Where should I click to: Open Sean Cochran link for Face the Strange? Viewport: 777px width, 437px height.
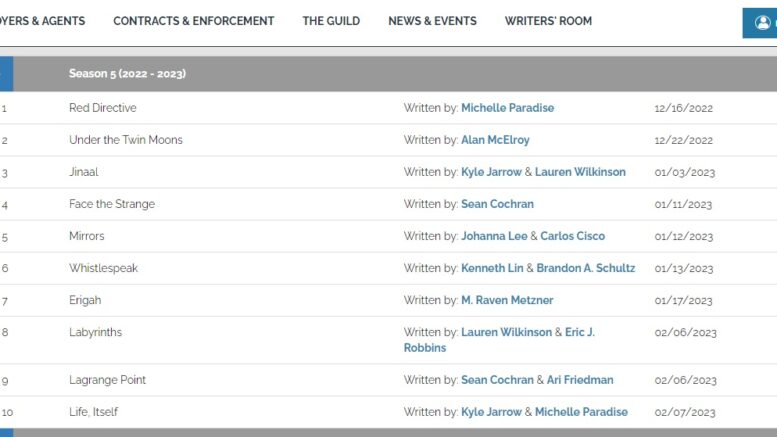(x=497, y=204)
